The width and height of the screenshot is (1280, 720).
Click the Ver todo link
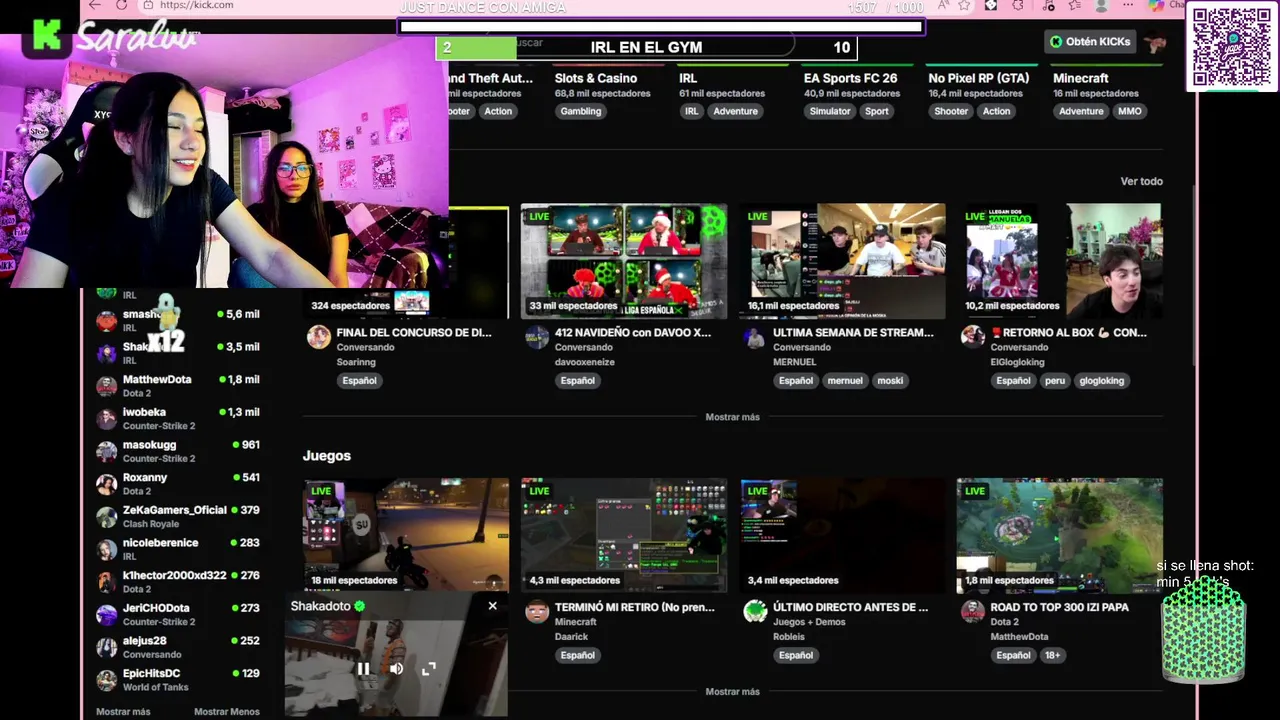click(x=1141, y=181)
